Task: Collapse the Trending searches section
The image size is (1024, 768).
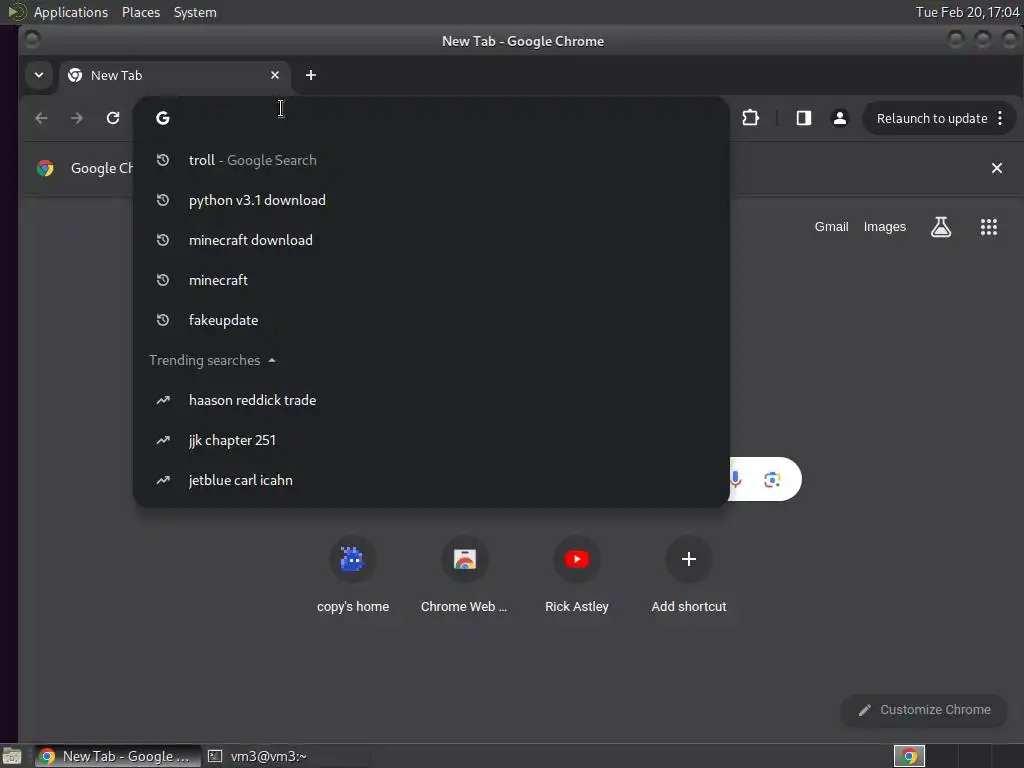Action: (212, 360)
